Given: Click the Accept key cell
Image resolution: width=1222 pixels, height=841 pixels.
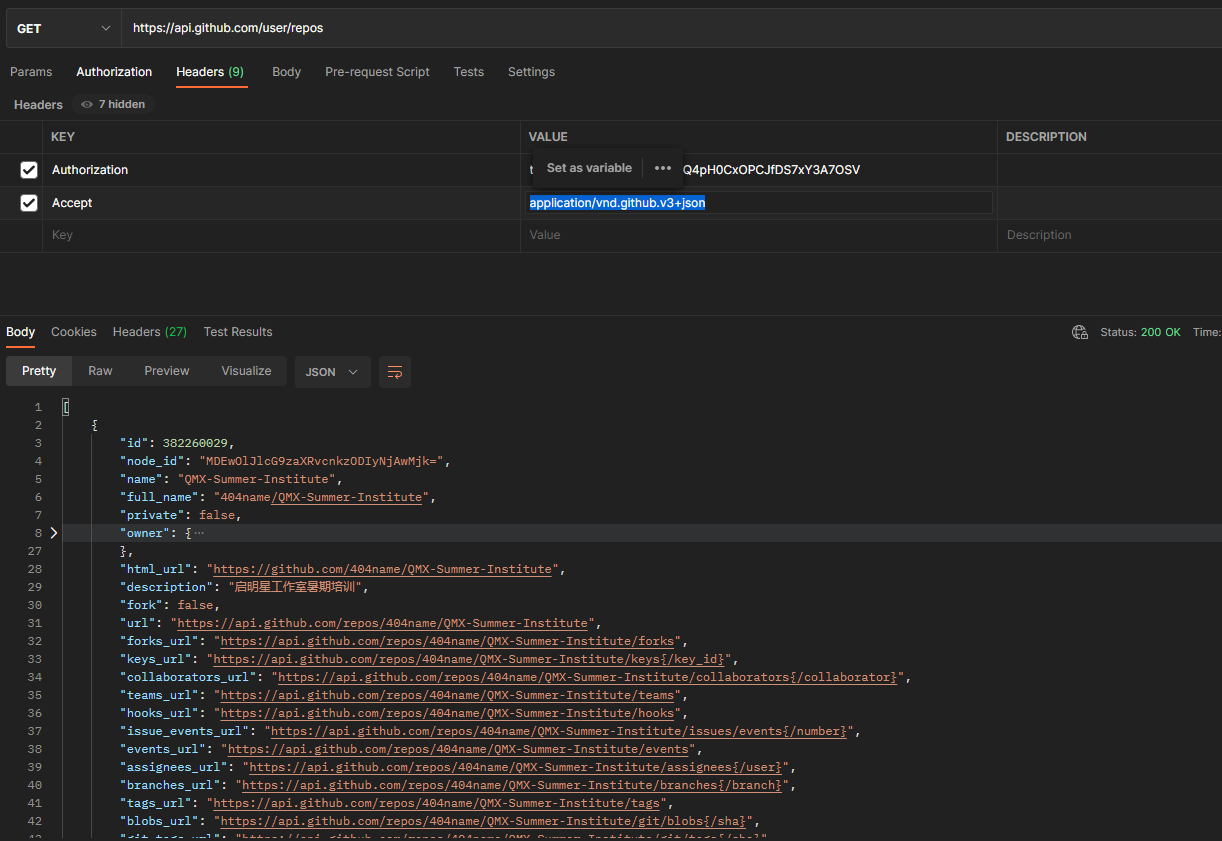Looking at the screenshot, I should pos(281,203).
